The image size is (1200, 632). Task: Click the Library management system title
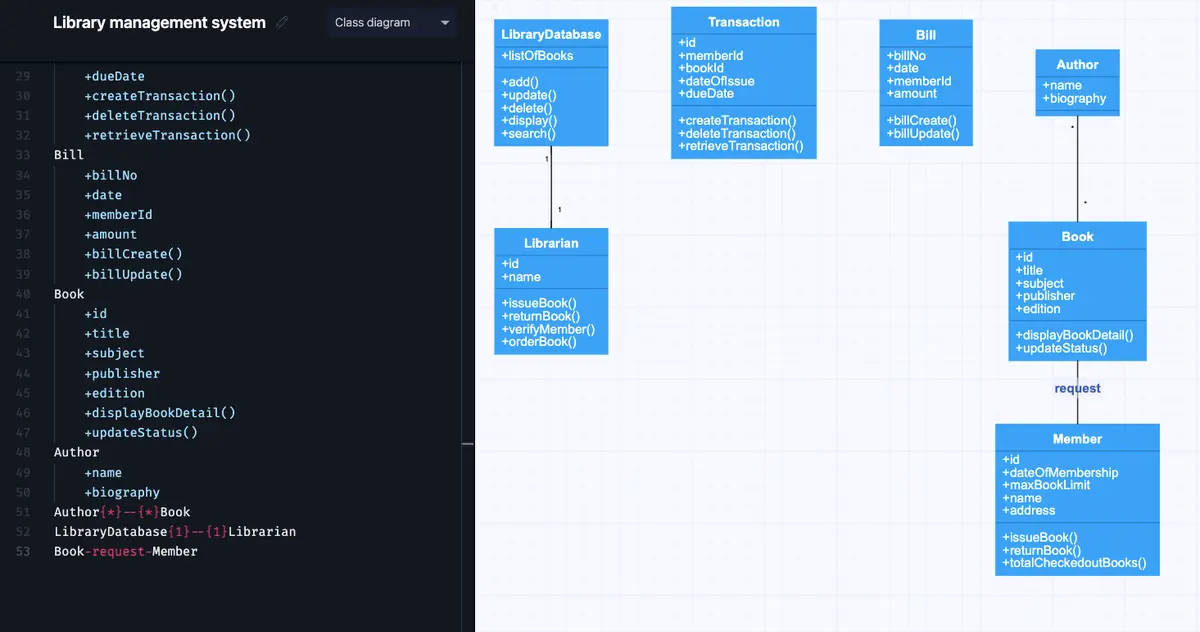click(x=159, y=22)
